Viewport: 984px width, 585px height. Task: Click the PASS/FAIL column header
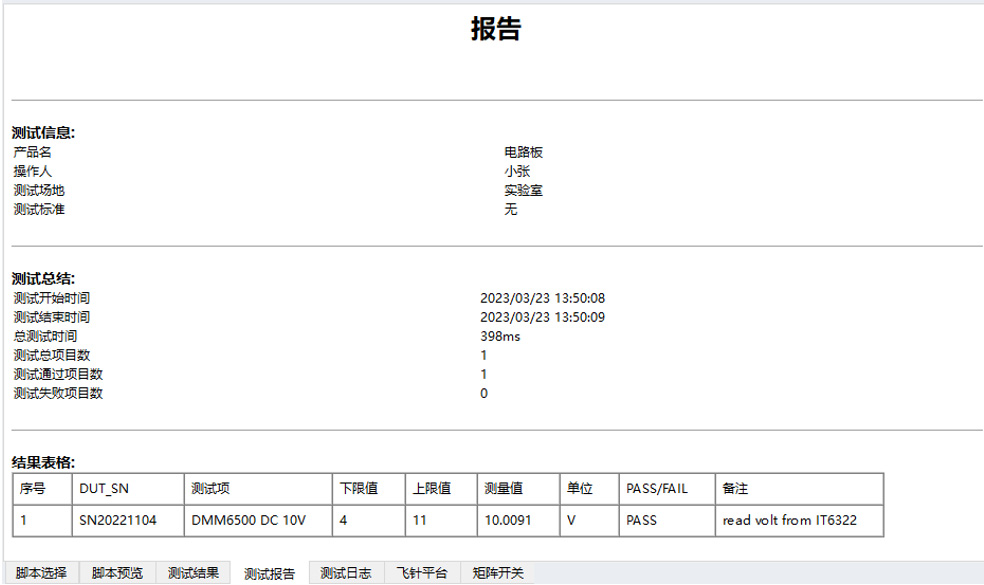[x=657, y=489]
